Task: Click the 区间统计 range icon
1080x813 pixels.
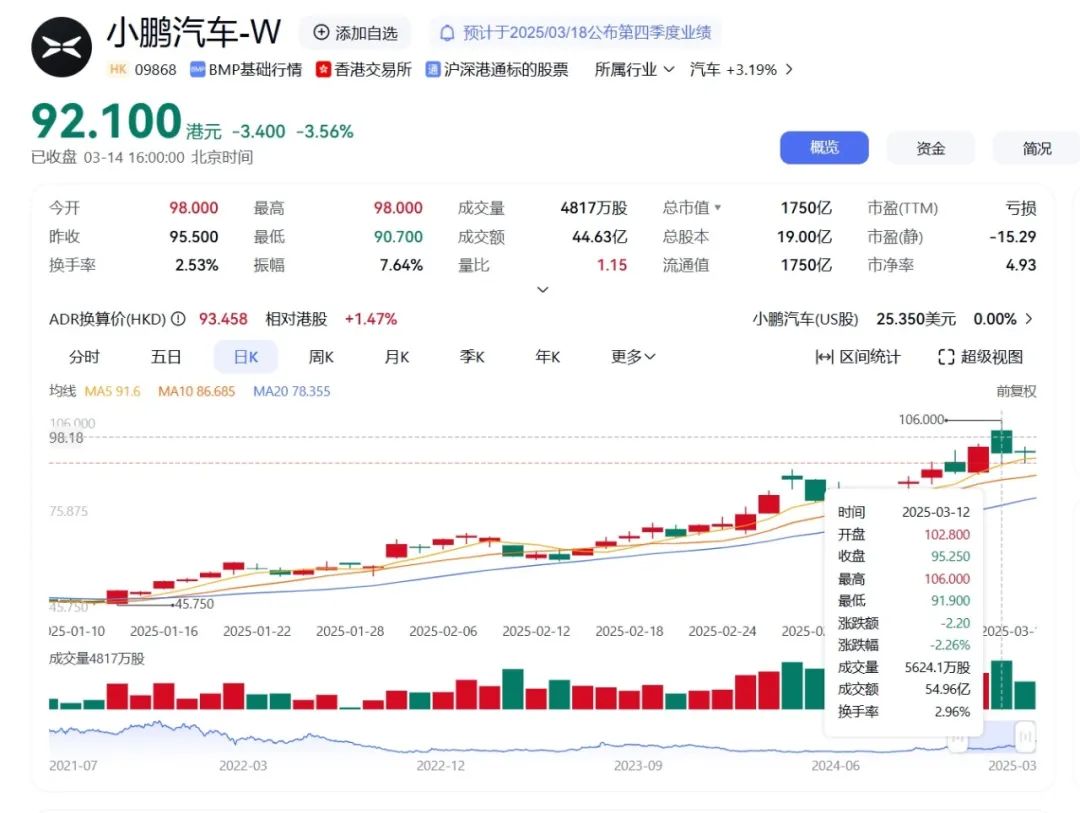Action: click(x=824, y=357)
